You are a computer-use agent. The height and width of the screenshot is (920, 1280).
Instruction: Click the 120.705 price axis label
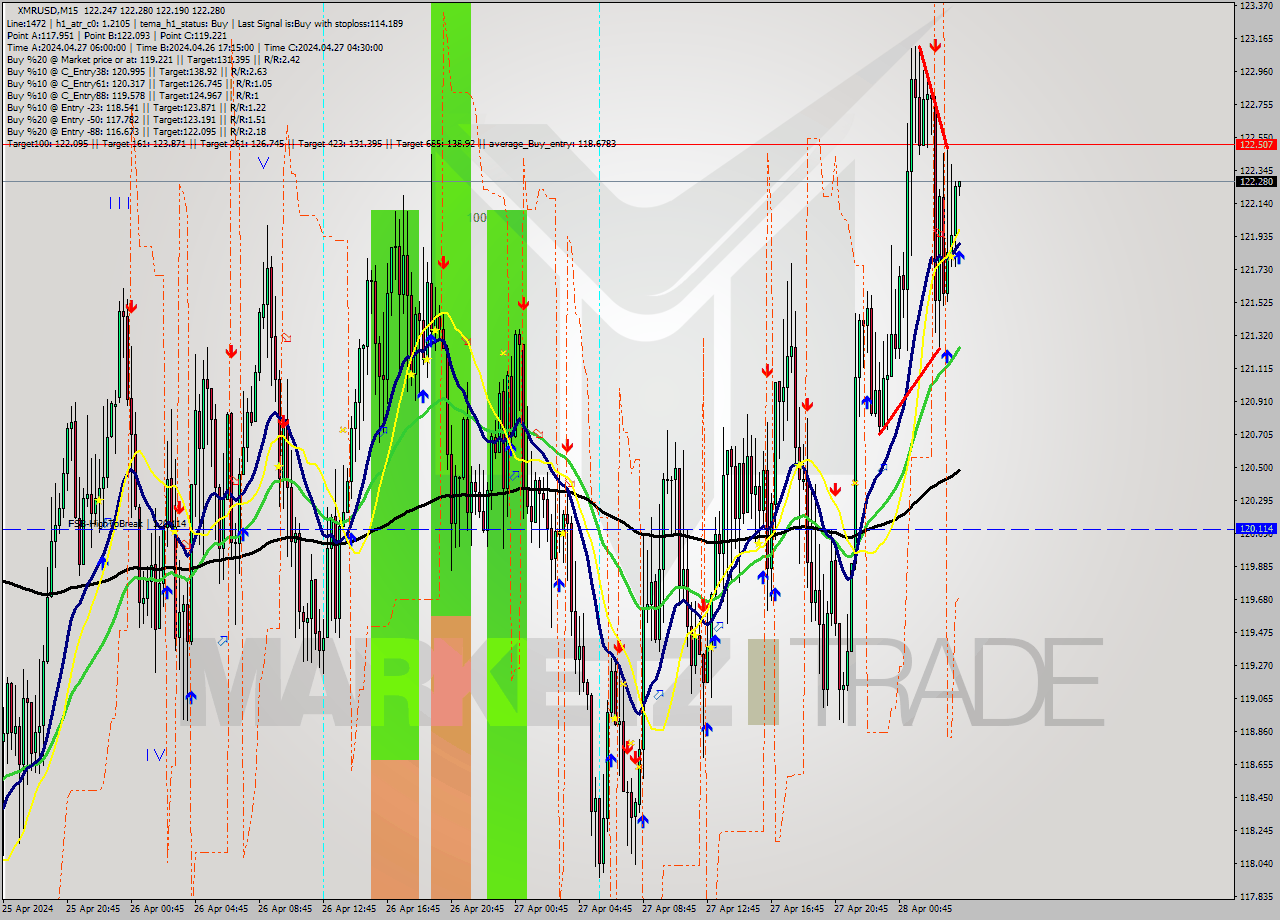point(1256,434)
